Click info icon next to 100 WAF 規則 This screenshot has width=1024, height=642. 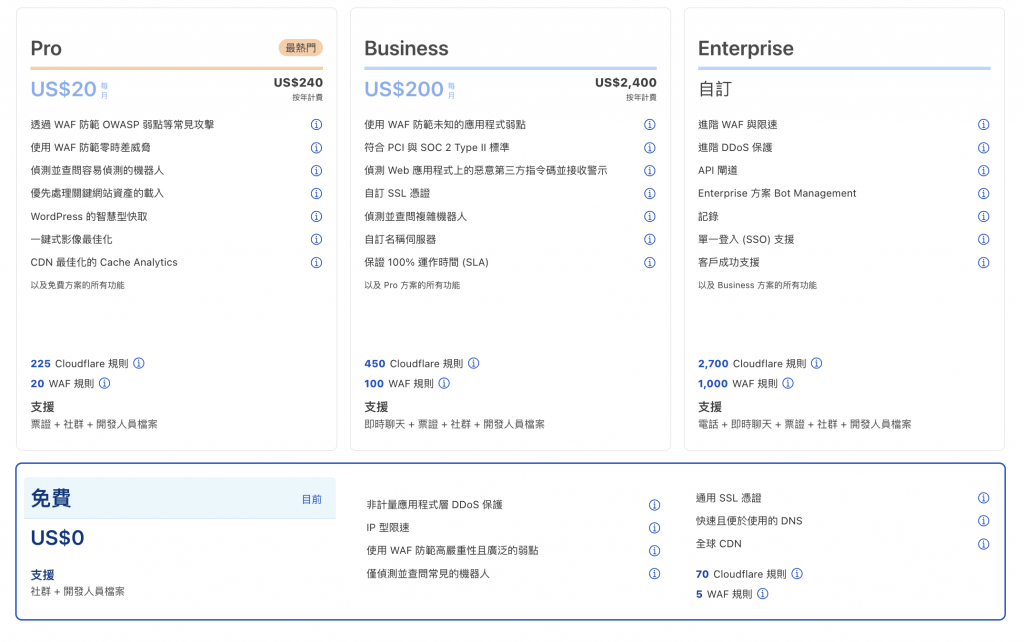[x=444, y=383]
